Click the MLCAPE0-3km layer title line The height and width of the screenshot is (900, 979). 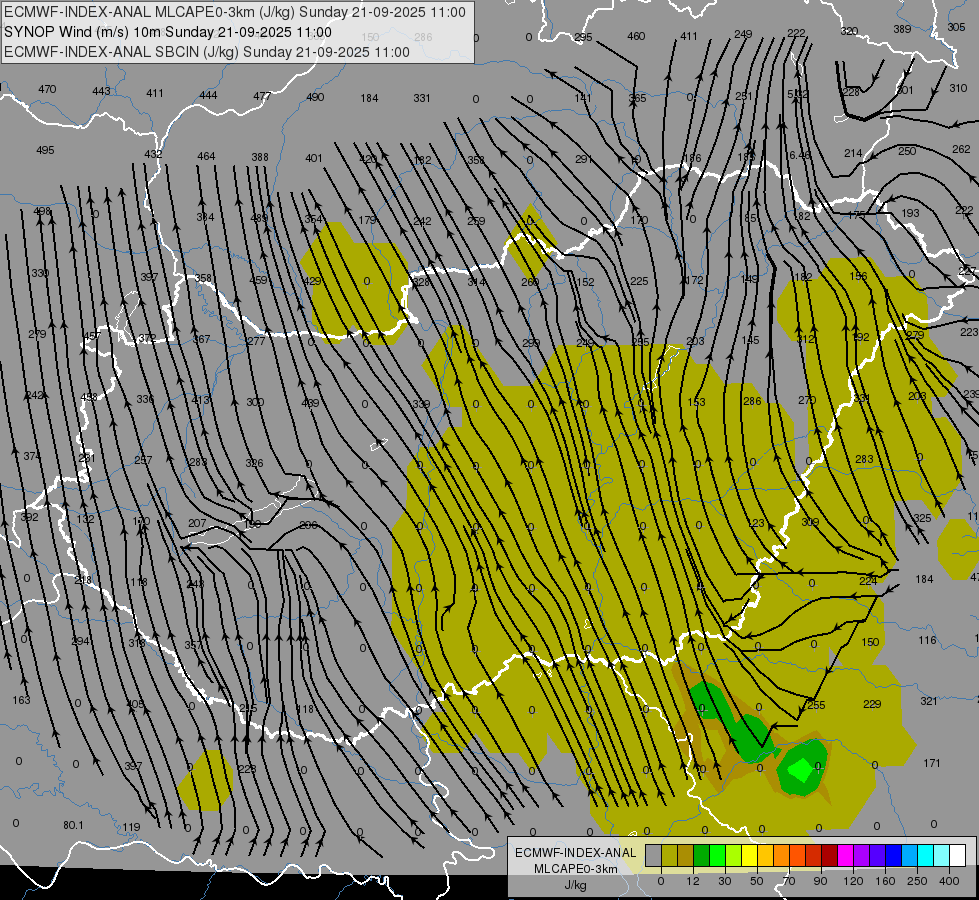[x=235, y=12]
